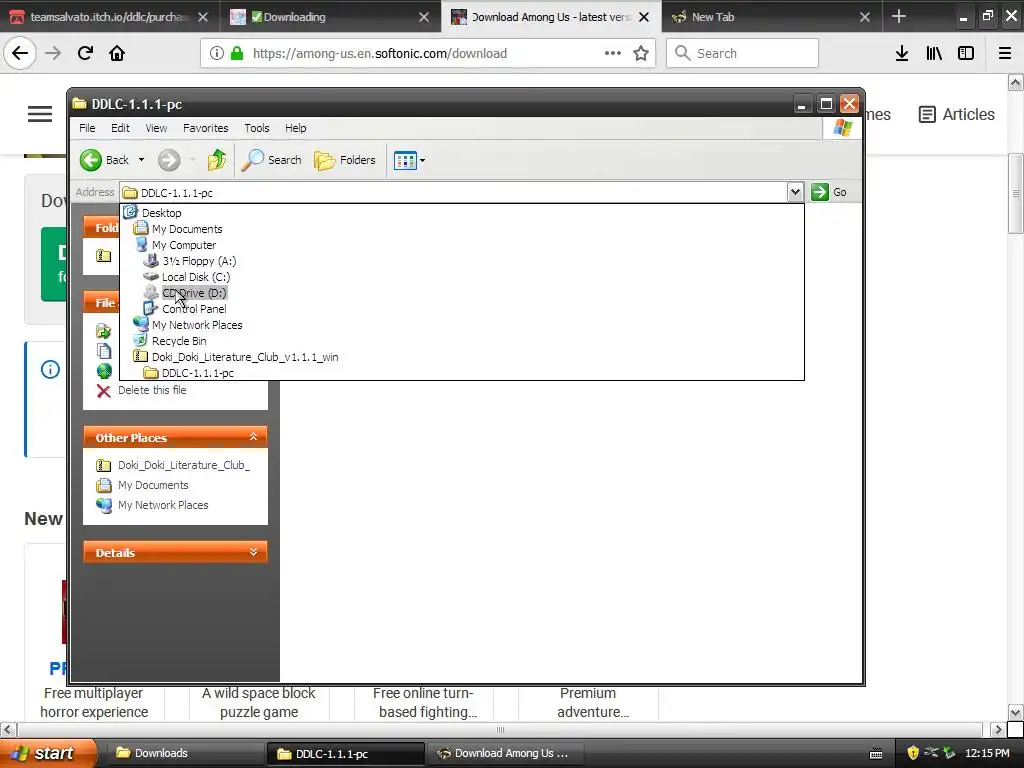Click the security shield tray icon

[912, 753]
